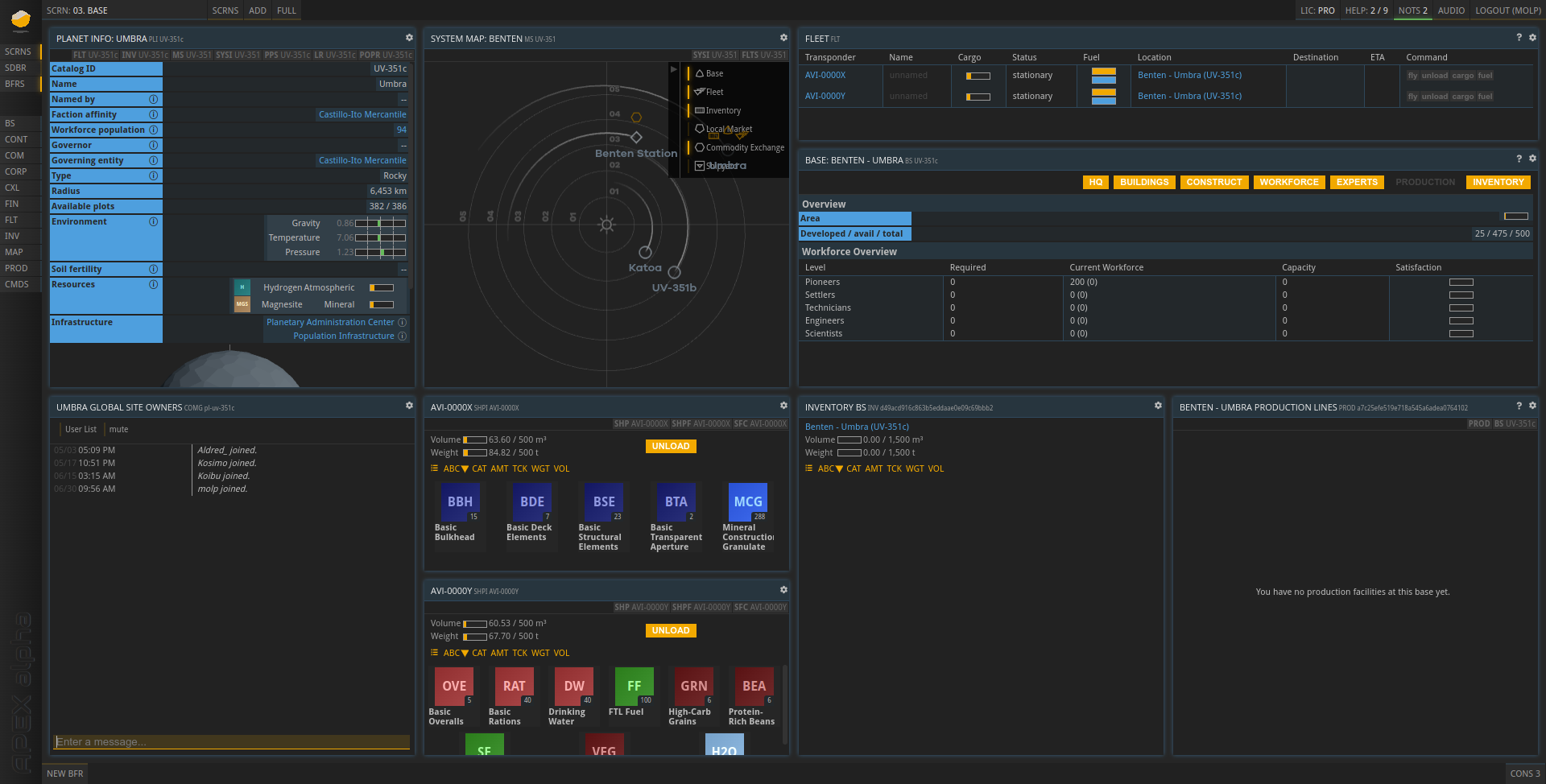Open Castillo-Ito Mercantile faction affinity link
The image size is (1546, 784).
(x=362, y=114)
